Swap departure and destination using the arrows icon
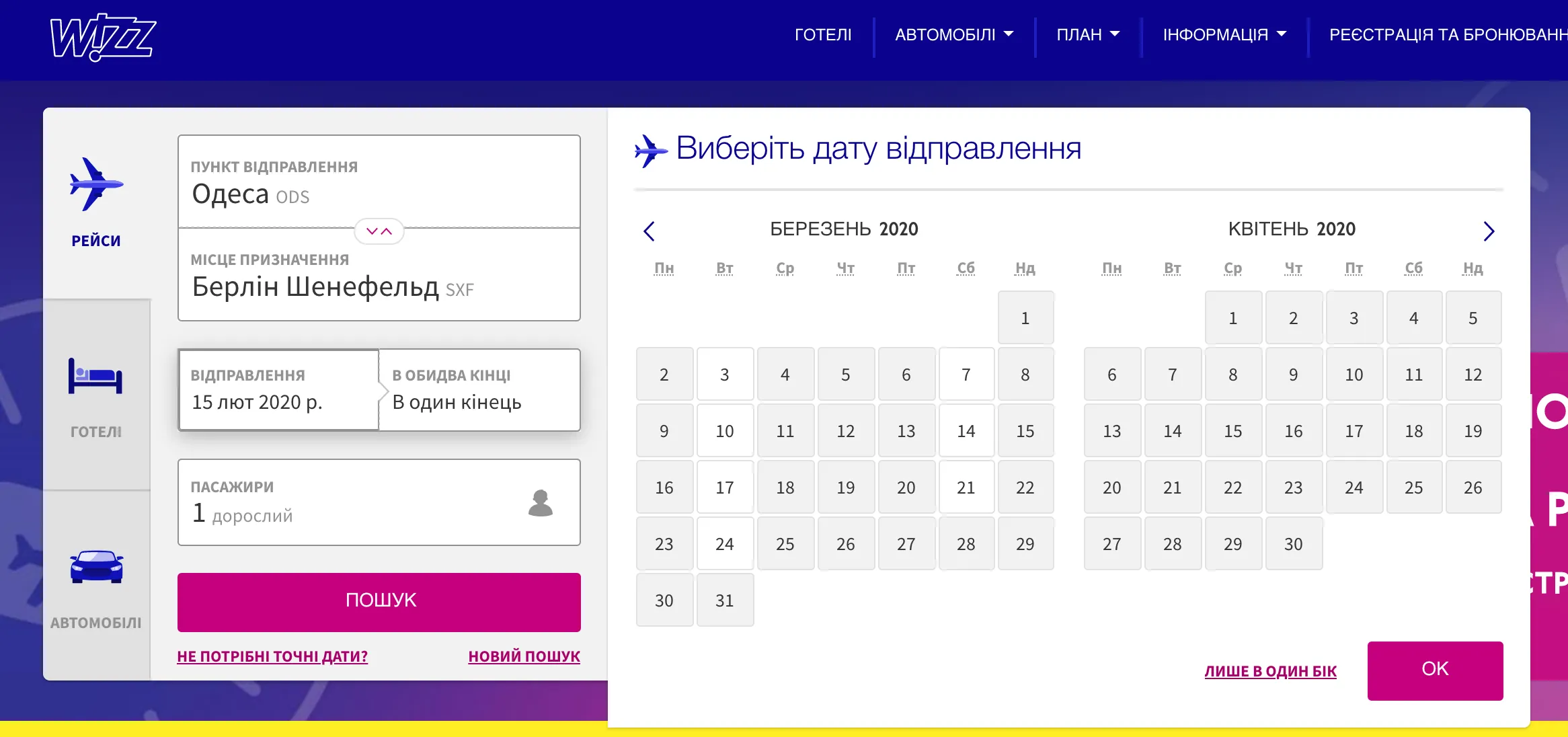 tap(379, 231)
